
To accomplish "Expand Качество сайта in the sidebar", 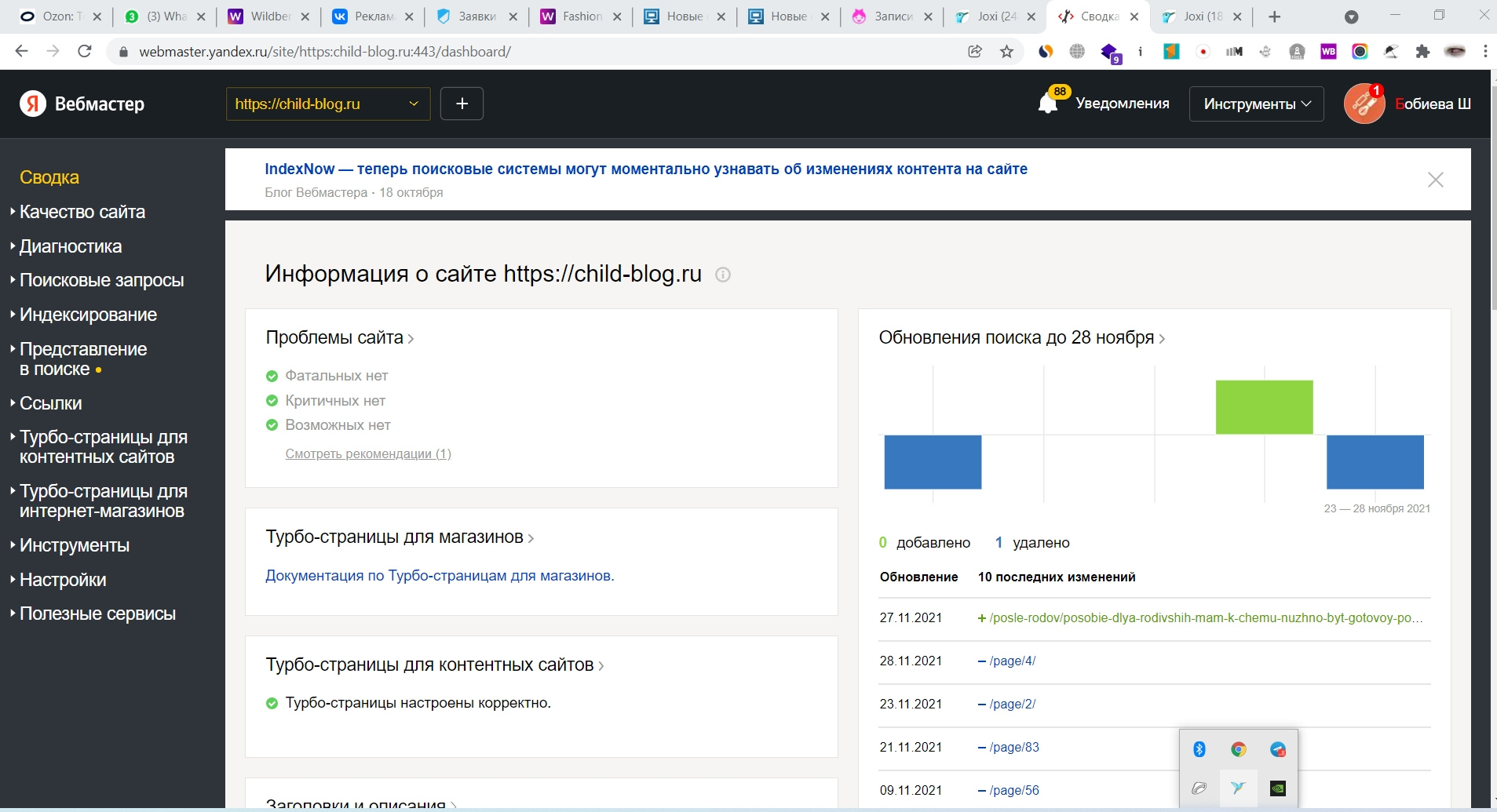I will [x=82, y=212].
